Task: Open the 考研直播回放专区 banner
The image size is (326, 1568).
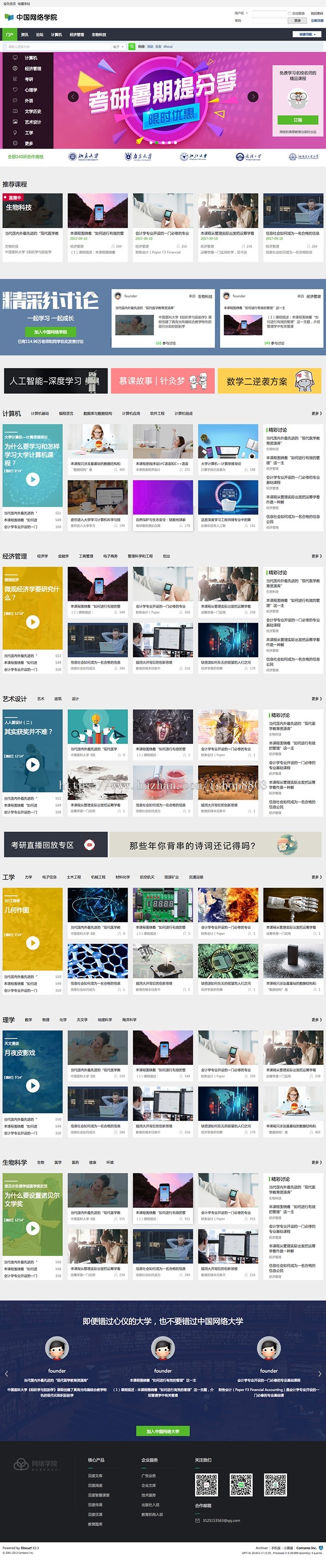Action: [55, 845]
